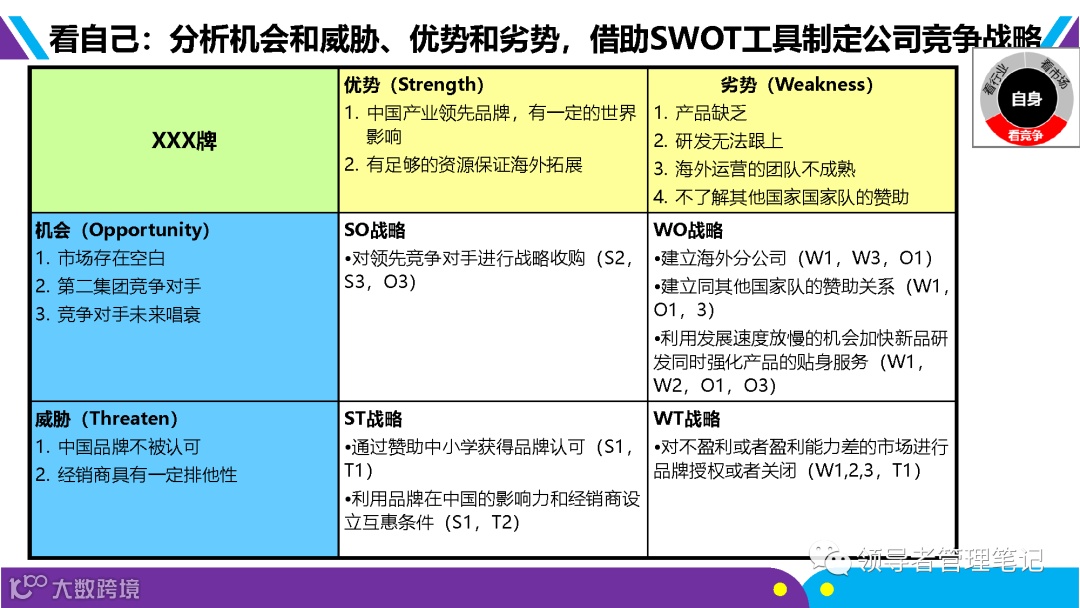The image size is (1080, 608).
Task: Select the bullet 建立海外分公司
Action: point(793,258)
